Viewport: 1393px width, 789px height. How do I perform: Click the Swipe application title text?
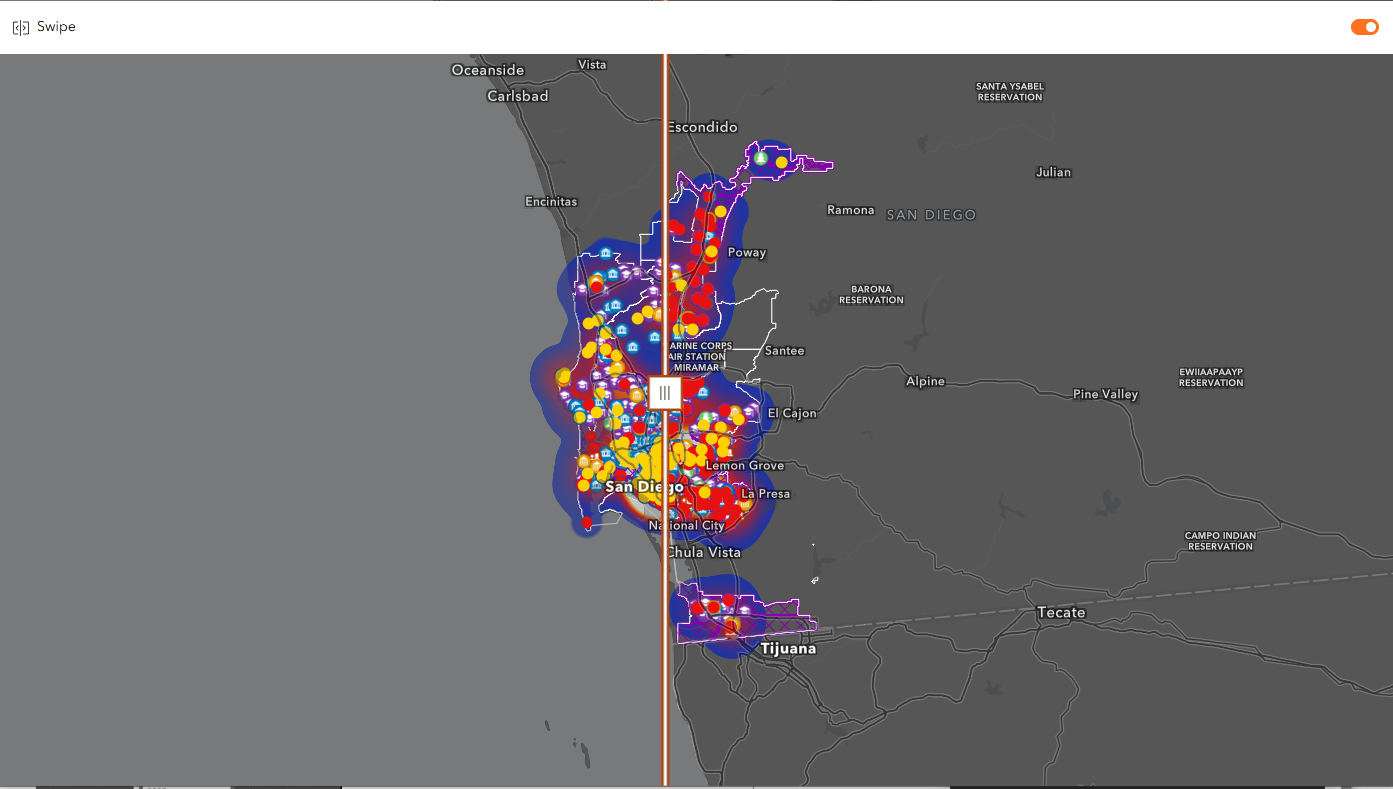point(57,27)
